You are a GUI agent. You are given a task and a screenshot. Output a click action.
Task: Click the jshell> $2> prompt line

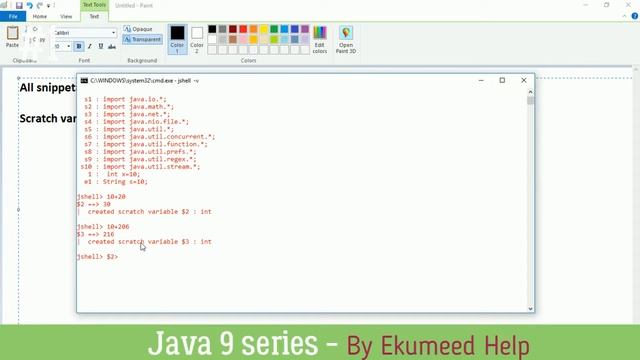[x=97, y=257]
